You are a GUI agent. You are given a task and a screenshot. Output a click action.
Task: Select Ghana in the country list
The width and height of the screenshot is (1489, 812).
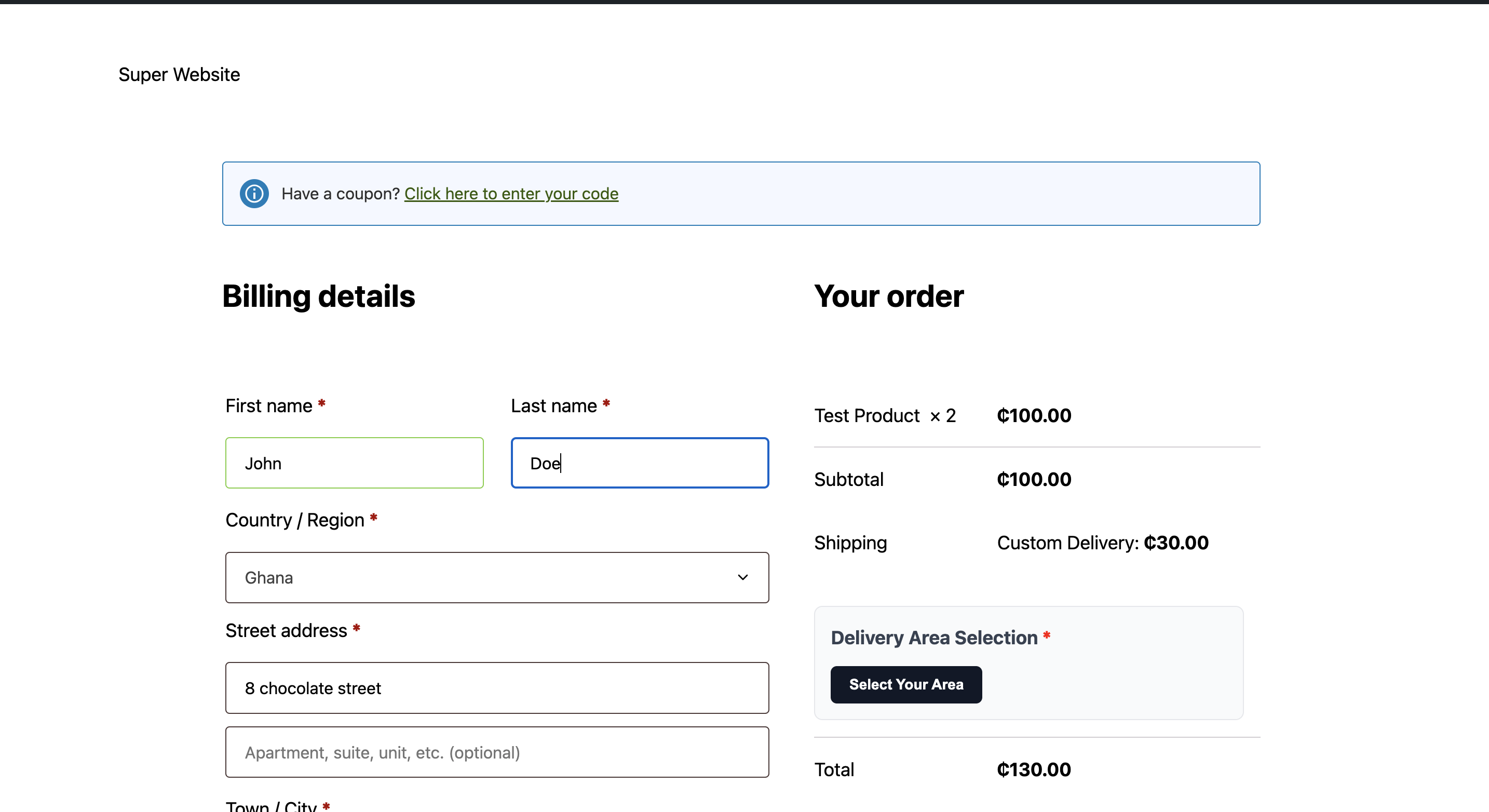(x=269, y=577)
